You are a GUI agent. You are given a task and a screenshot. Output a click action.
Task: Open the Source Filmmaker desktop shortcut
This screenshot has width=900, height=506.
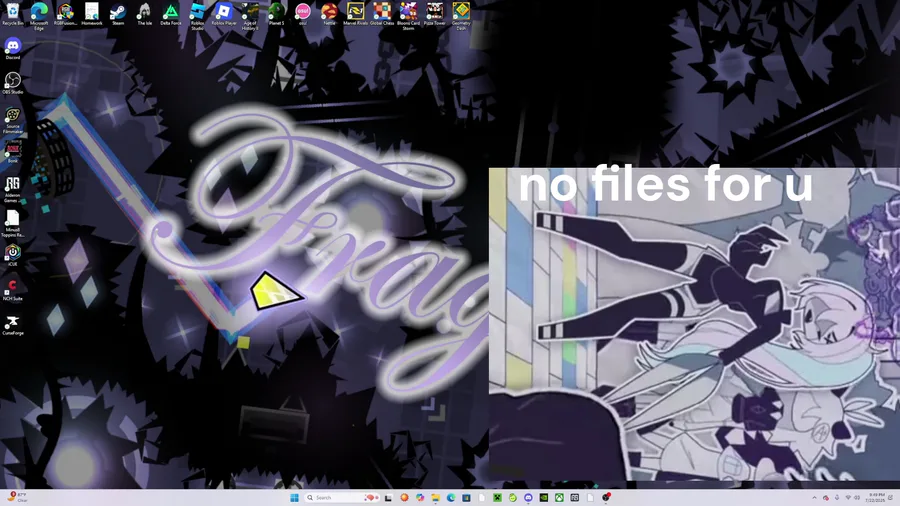point(13,120)
